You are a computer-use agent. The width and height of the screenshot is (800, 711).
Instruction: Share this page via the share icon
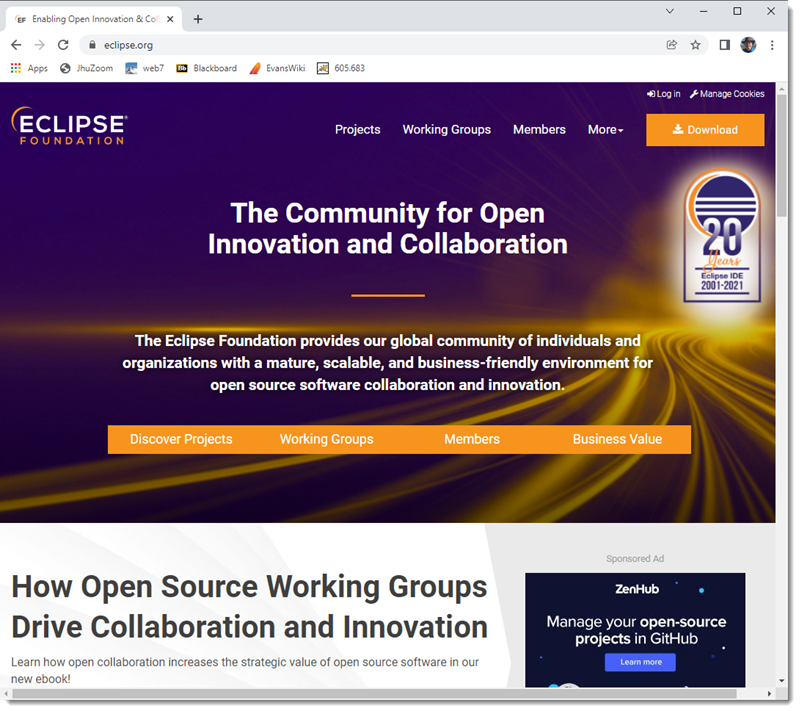coord(671,45)
